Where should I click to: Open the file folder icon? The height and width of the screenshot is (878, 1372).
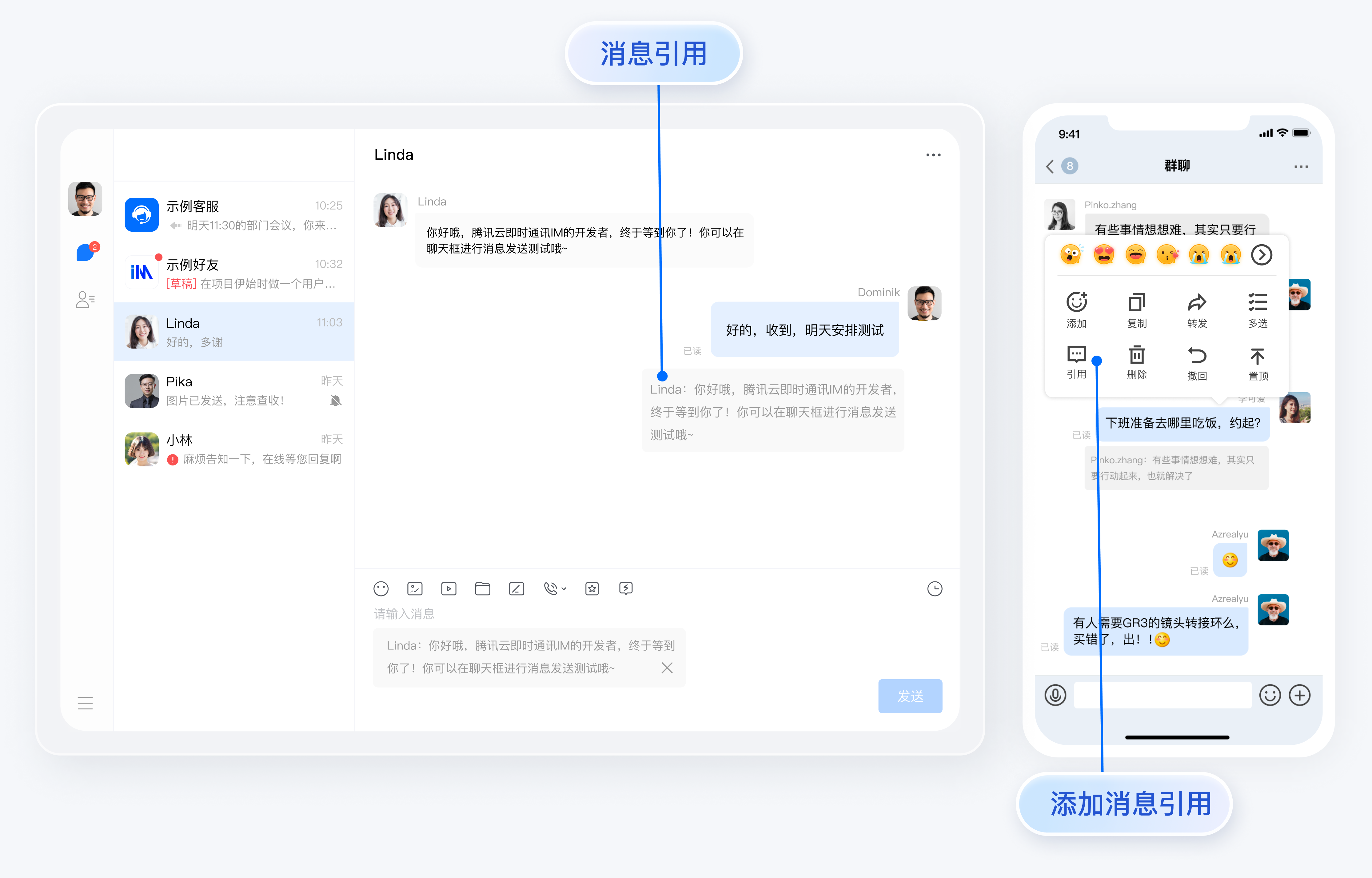482,589
